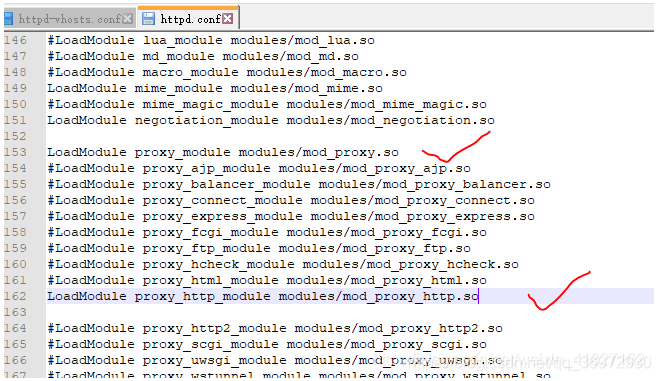Viewport: 661px width, 381px height.
Task: Click the md_module line text
Action: 203,56
